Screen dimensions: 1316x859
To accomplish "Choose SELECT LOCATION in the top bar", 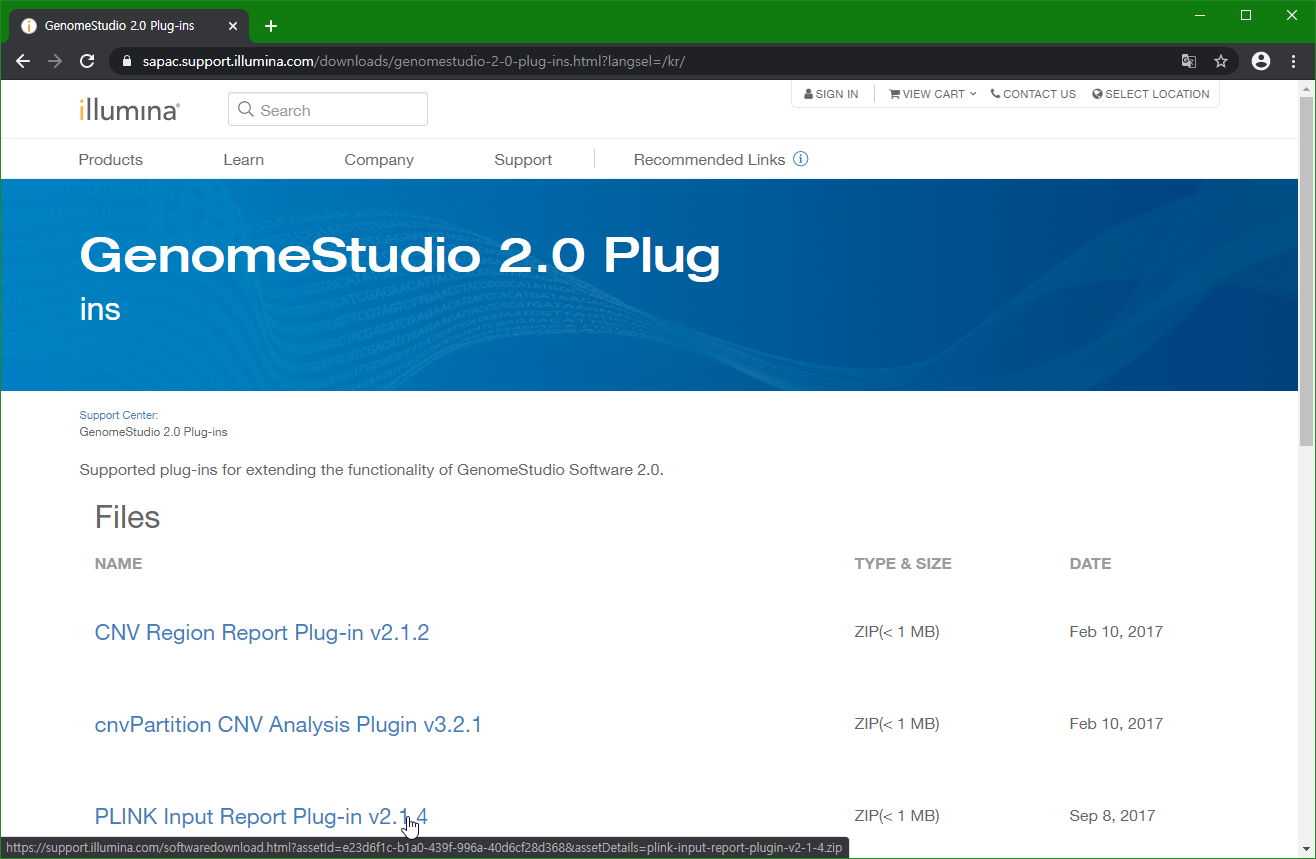I will [1151, 94].
